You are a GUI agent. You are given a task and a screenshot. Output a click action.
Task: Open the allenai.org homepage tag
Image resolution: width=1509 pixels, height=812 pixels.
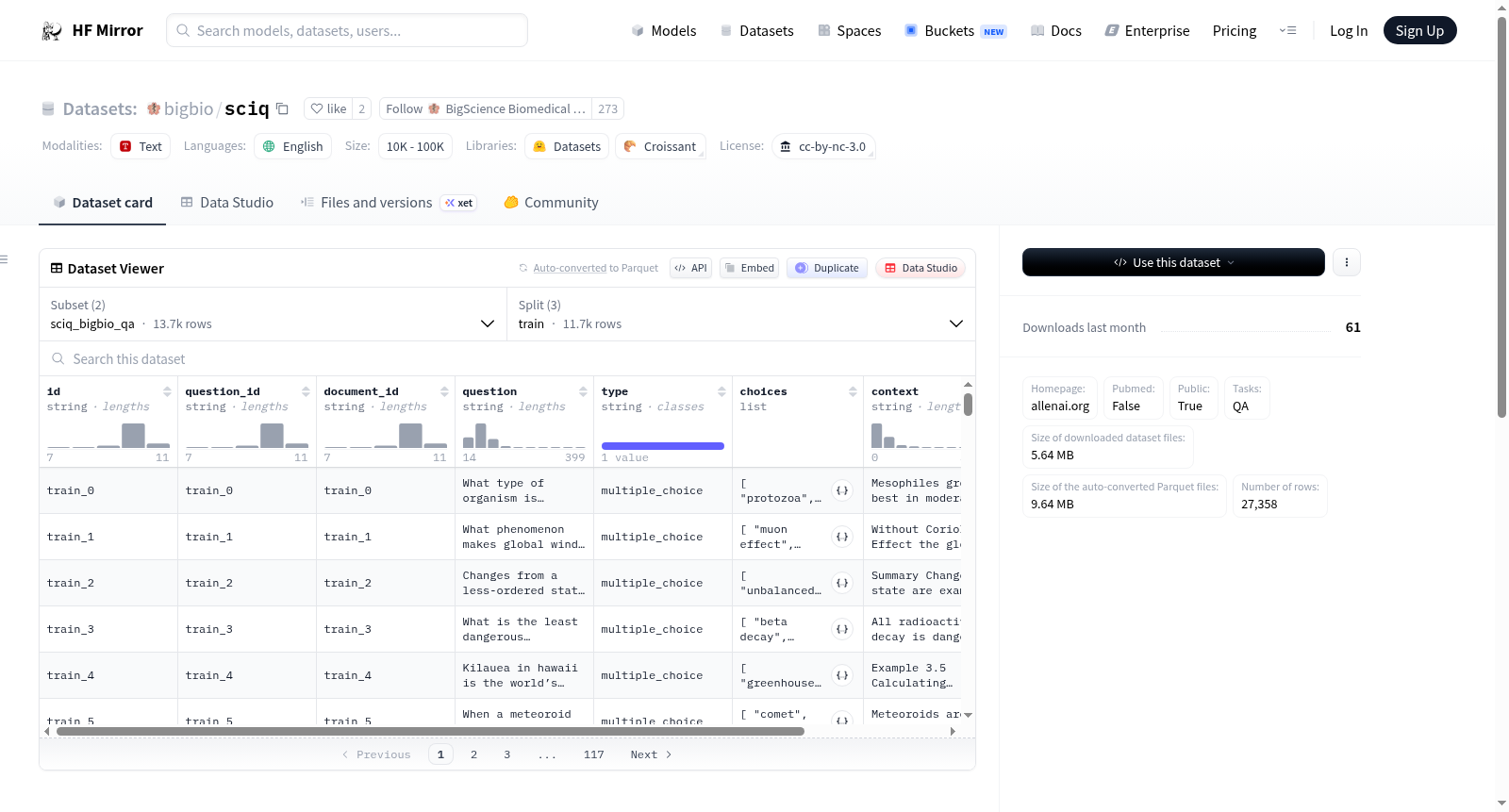click(x=1060, y=398)
